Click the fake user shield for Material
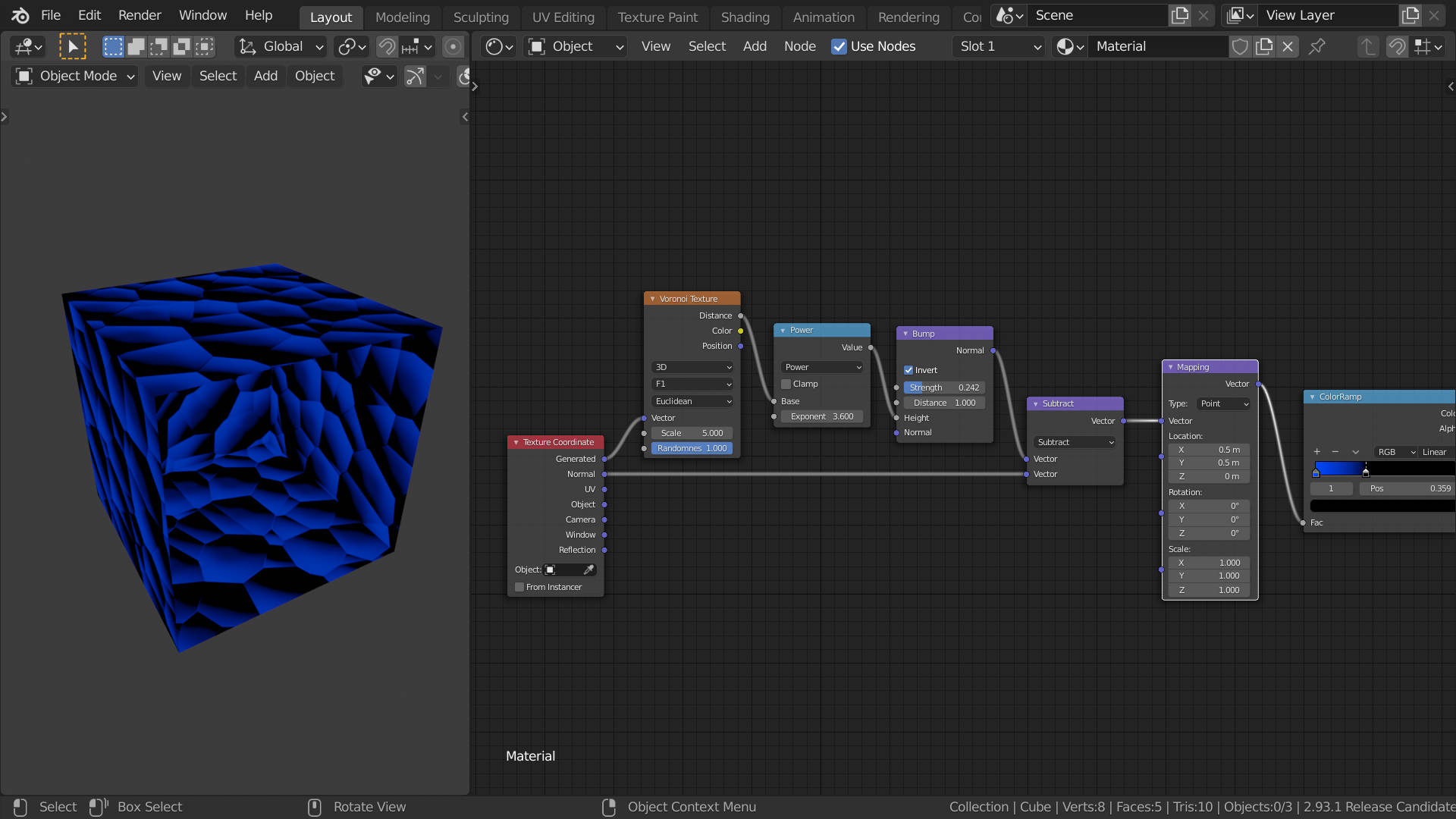This screenshot has height=819, width=1456. (x=1241, y=46)
